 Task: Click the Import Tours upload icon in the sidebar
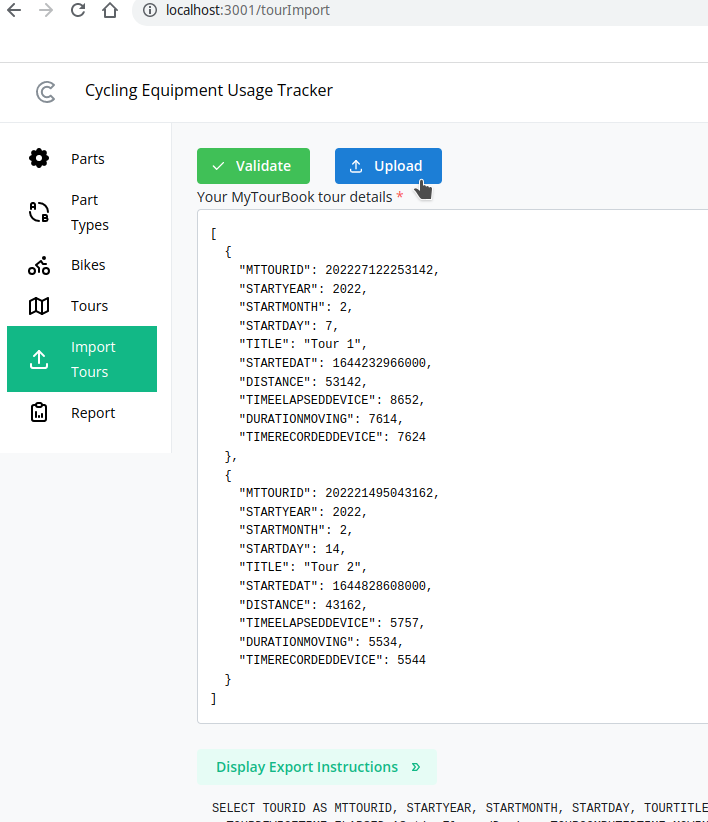[x=39, y=360]
